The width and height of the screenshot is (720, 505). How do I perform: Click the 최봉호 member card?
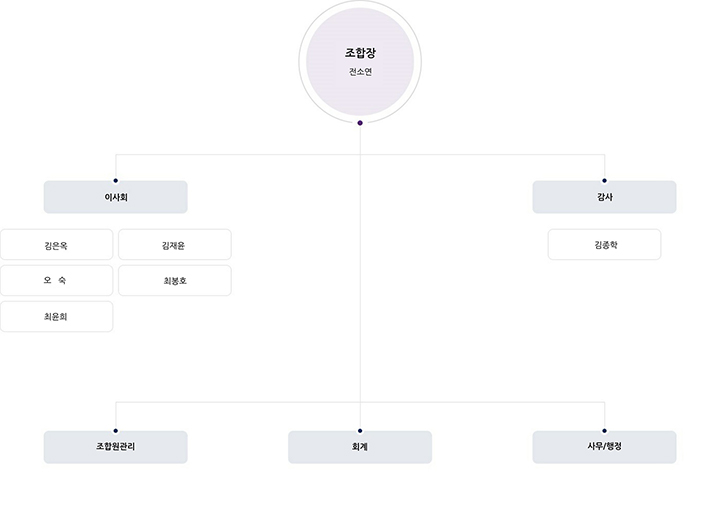click(174, 281)
